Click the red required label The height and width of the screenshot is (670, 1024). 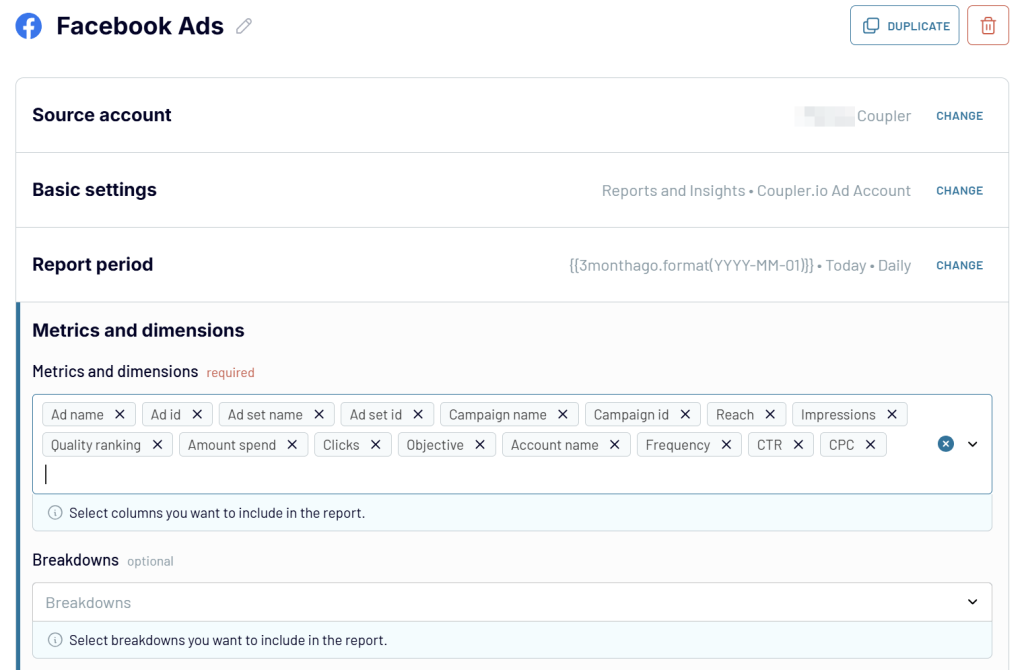(231, 372)
